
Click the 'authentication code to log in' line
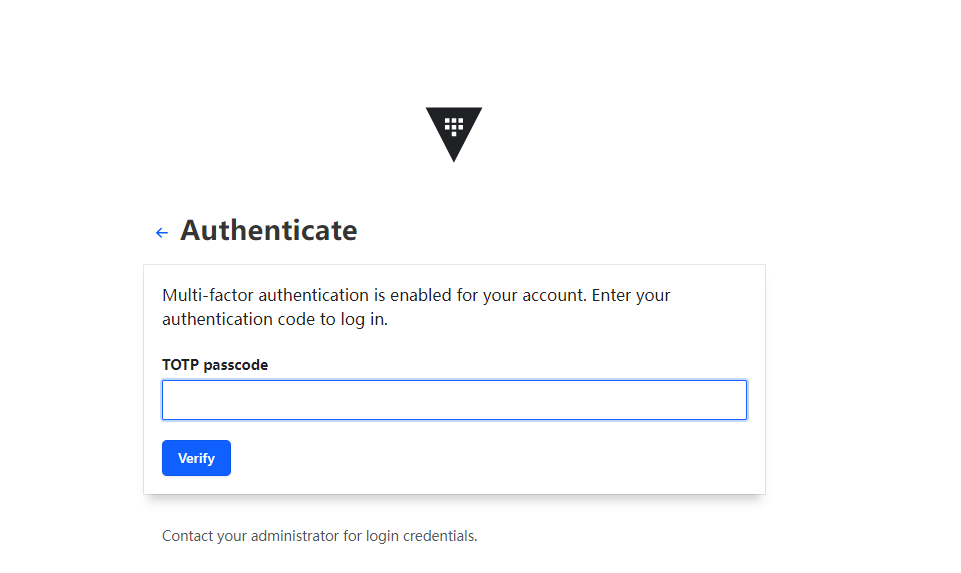275,319
